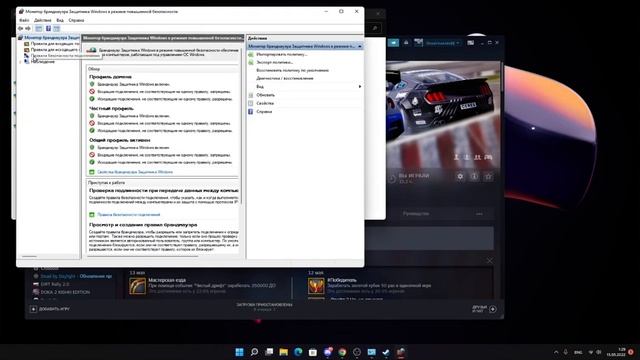
Task: Click microphone icon in system tray
Action: (x=566, y=352)
